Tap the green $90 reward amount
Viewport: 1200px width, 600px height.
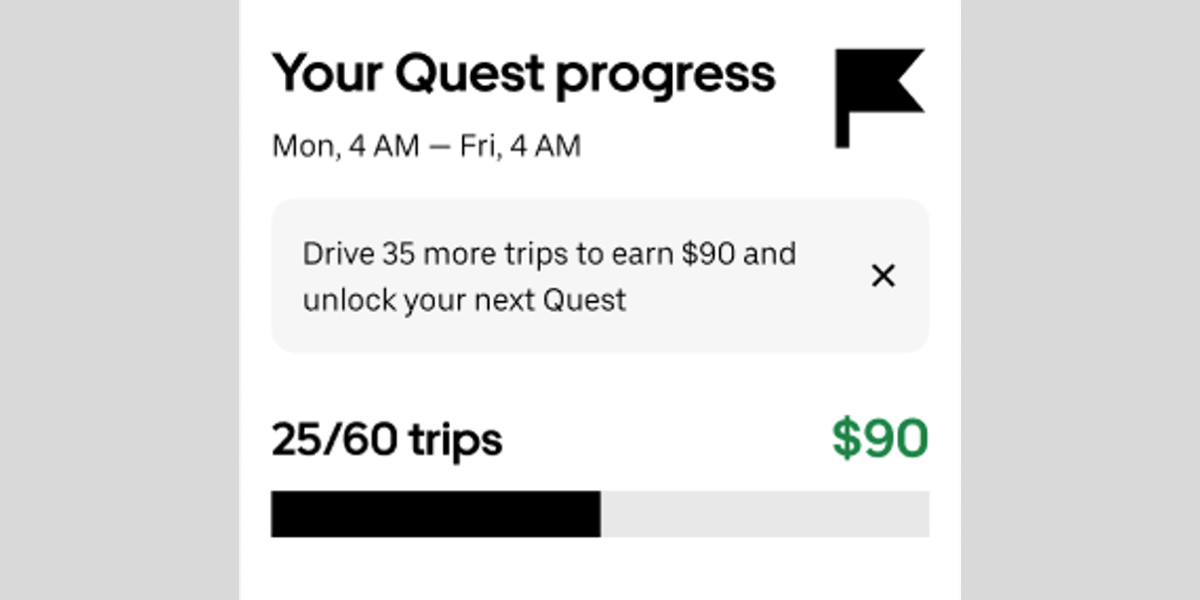[x=879, y=440]
